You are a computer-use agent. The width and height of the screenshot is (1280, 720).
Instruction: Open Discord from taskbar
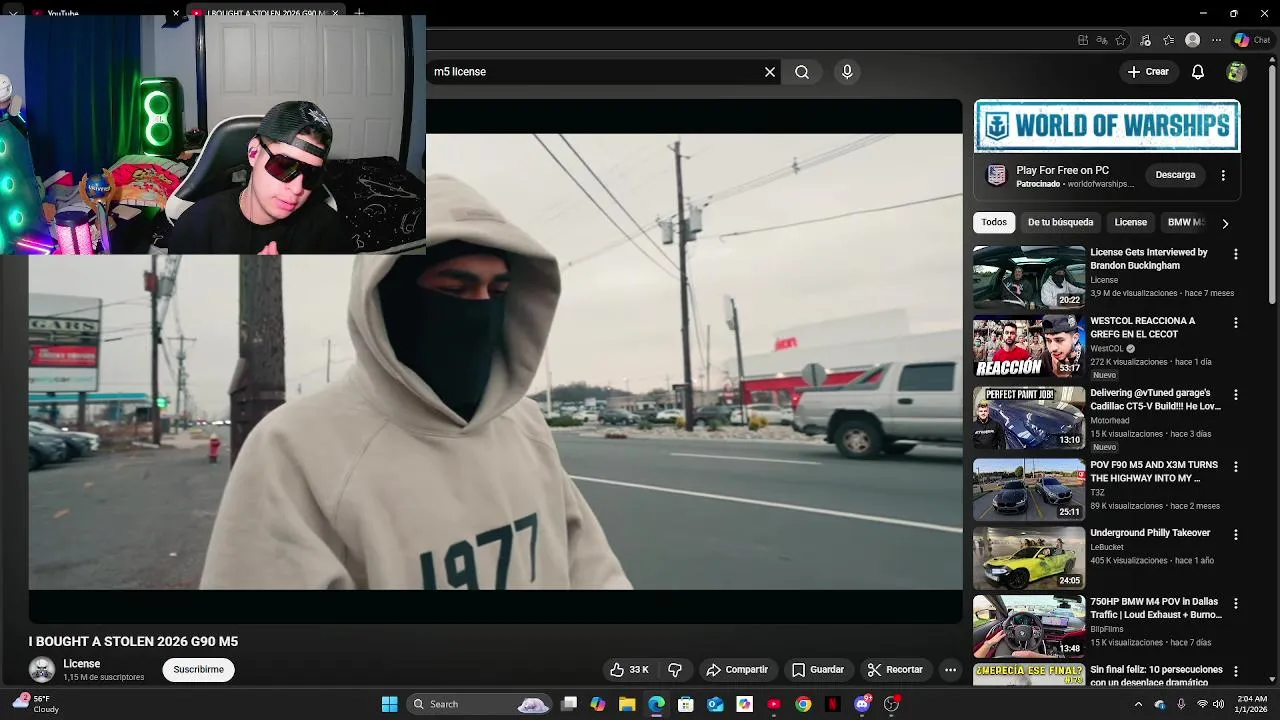point(862,704)
